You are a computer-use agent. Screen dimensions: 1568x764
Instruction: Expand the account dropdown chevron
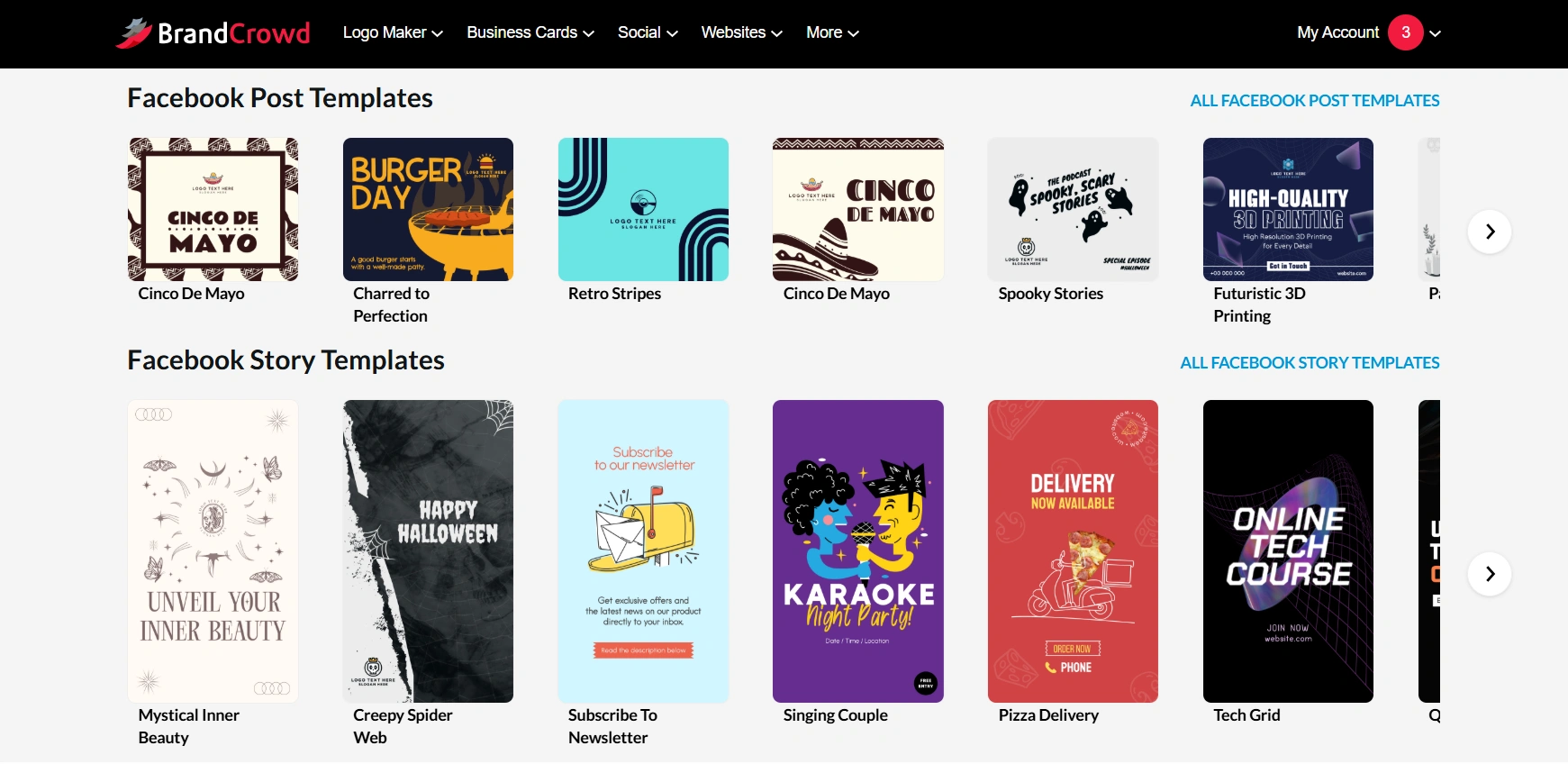click(1435, 33)
